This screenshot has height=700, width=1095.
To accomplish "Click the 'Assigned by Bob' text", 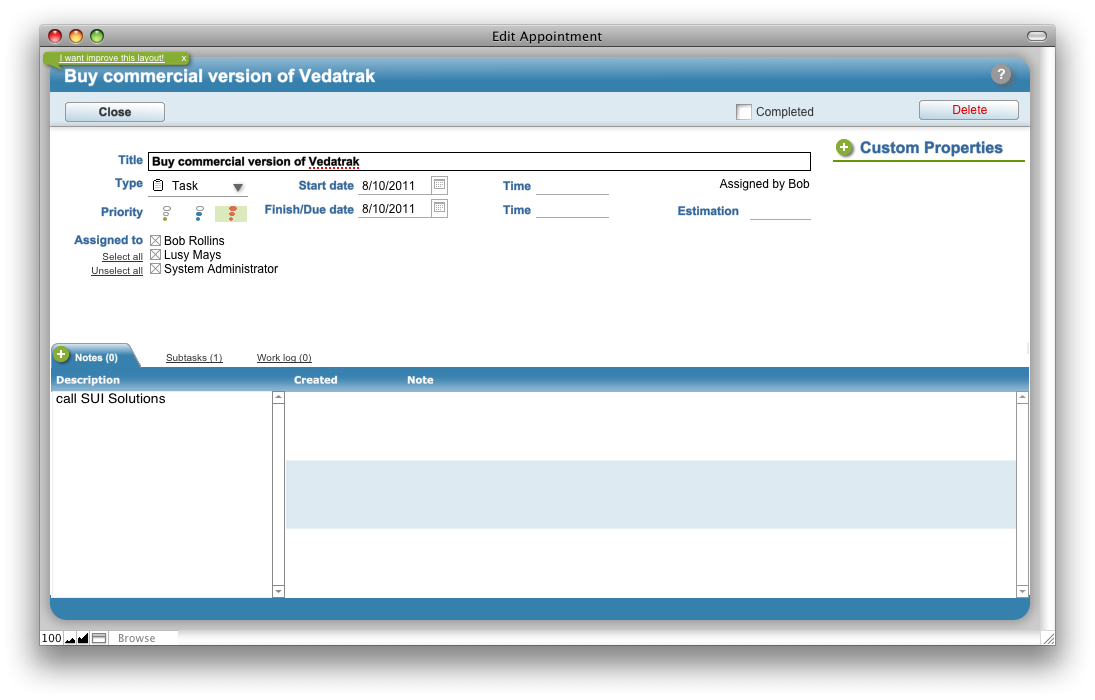I will tap(764, 184).
